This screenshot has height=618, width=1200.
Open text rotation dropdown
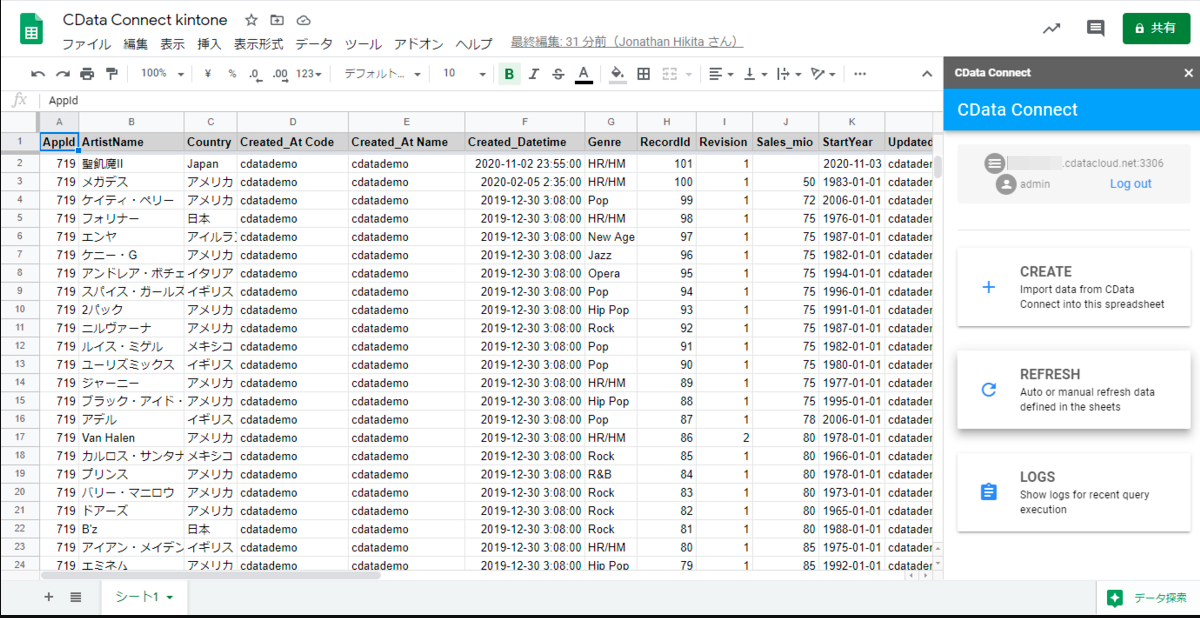823,74
